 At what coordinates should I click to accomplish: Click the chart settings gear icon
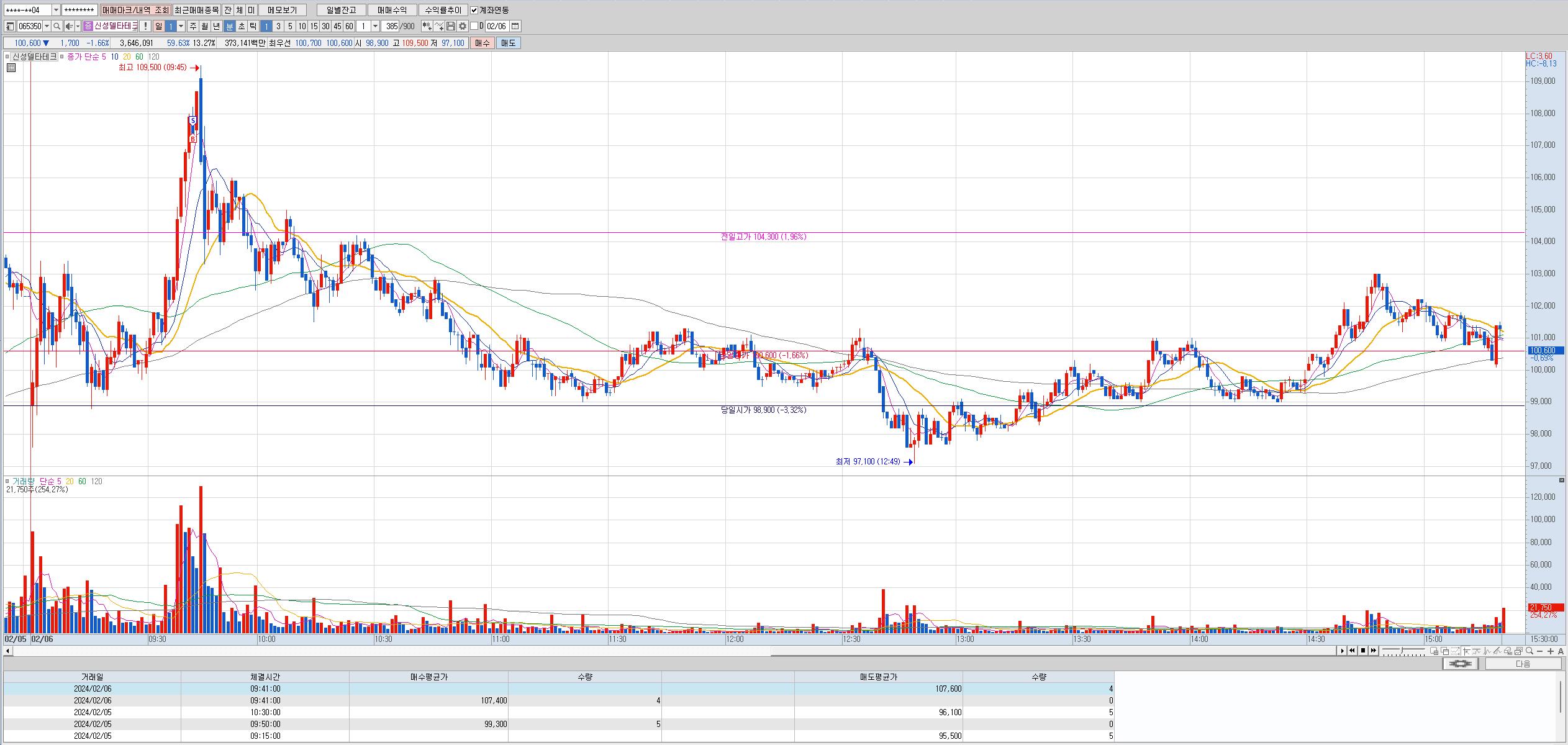pyautogui.click(x=463, y=26)
